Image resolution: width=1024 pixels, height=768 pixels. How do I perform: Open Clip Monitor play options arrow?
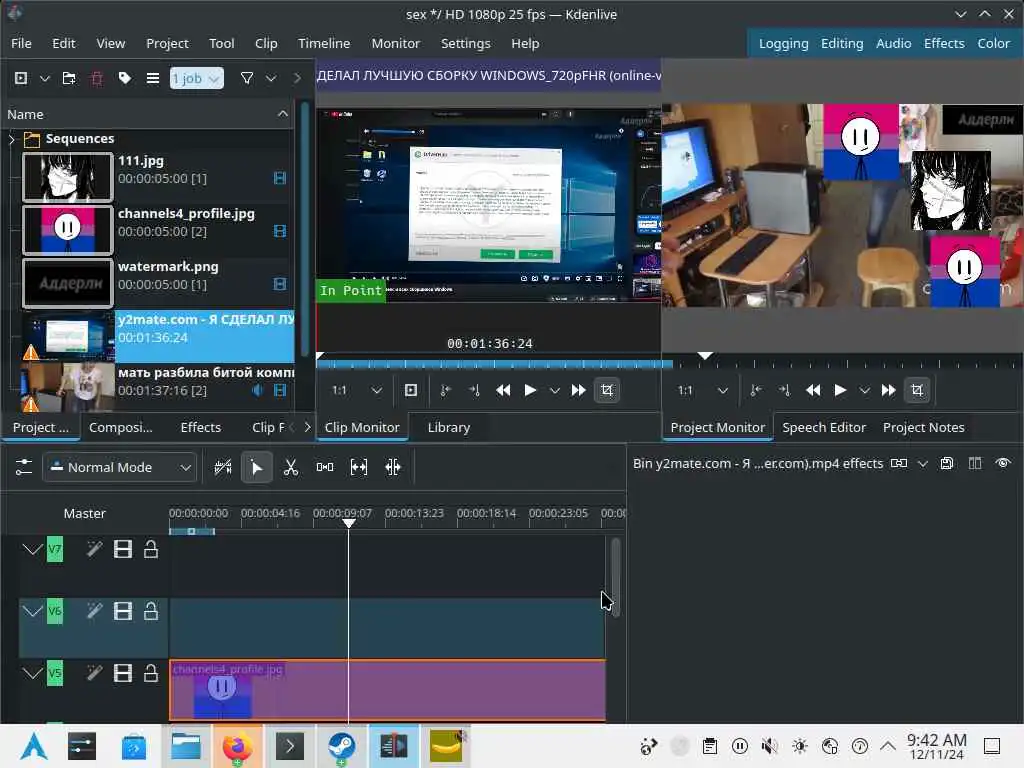(x=554, y=391)
